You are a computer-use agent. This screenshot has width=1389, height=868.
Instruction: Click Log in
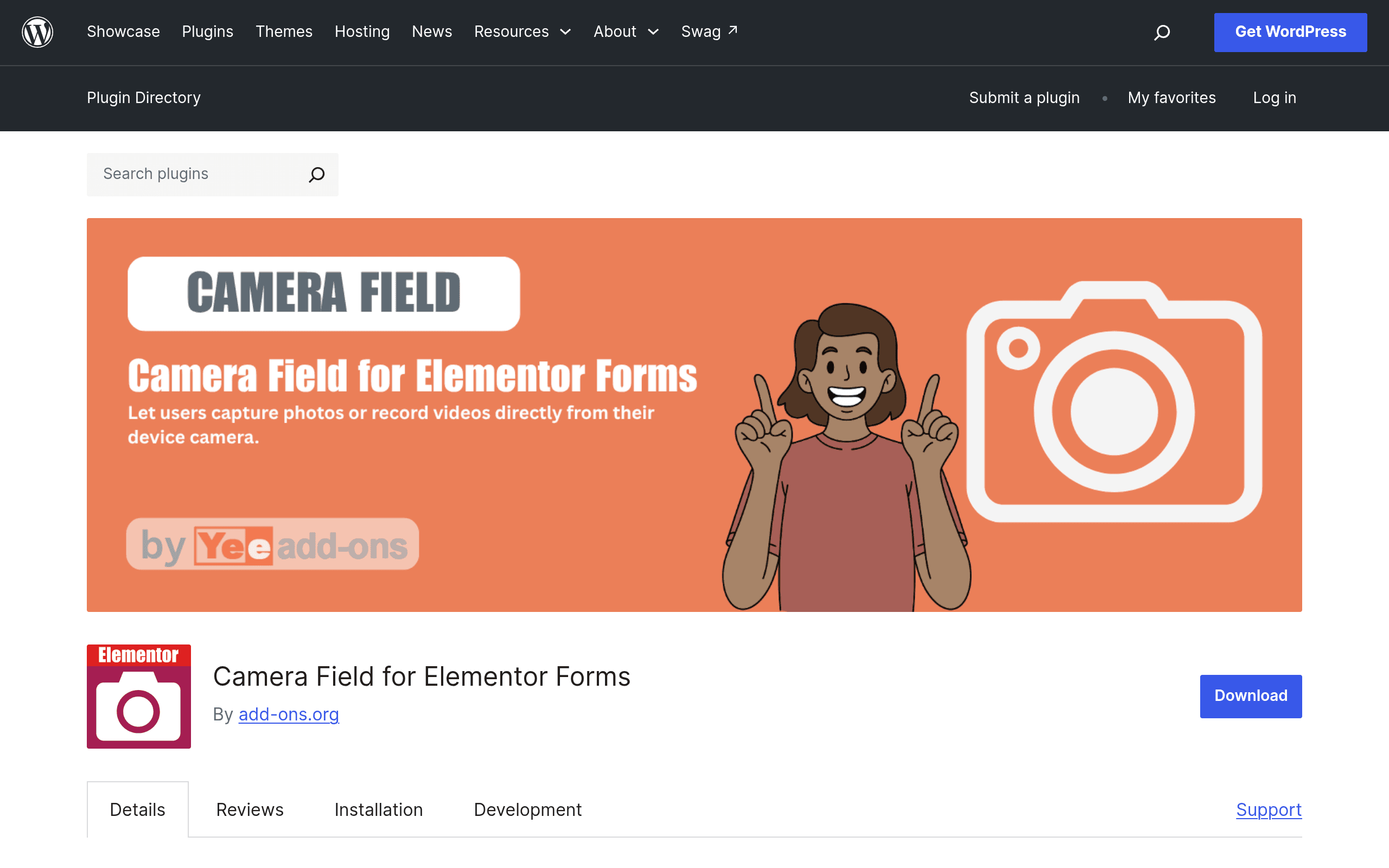click(1275, 98)
